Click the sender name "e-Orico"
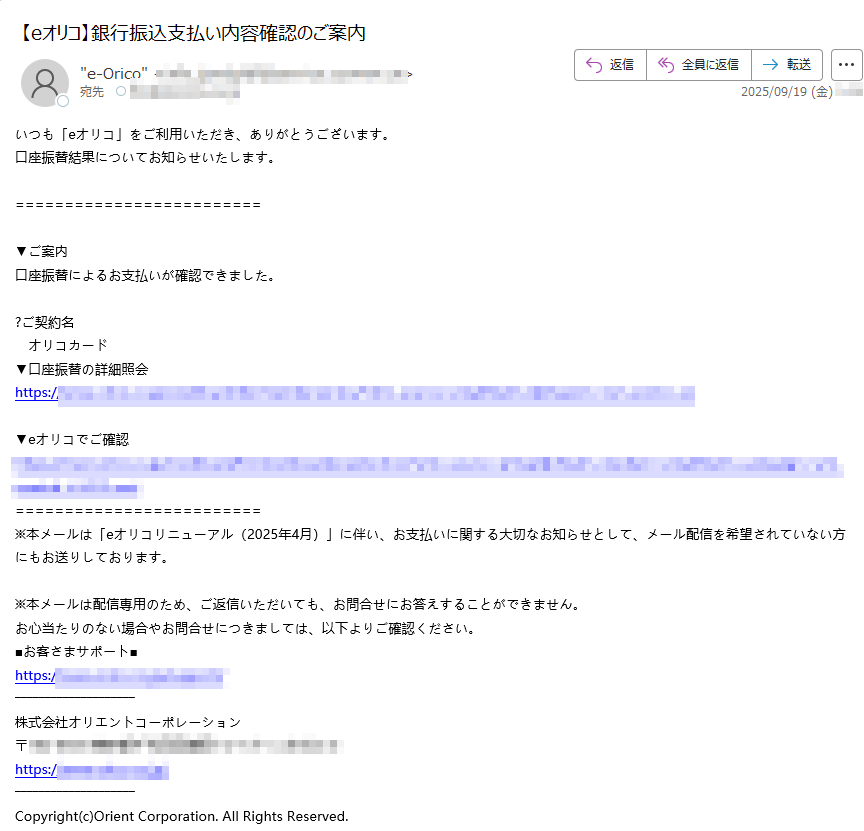 click(113, 73)
